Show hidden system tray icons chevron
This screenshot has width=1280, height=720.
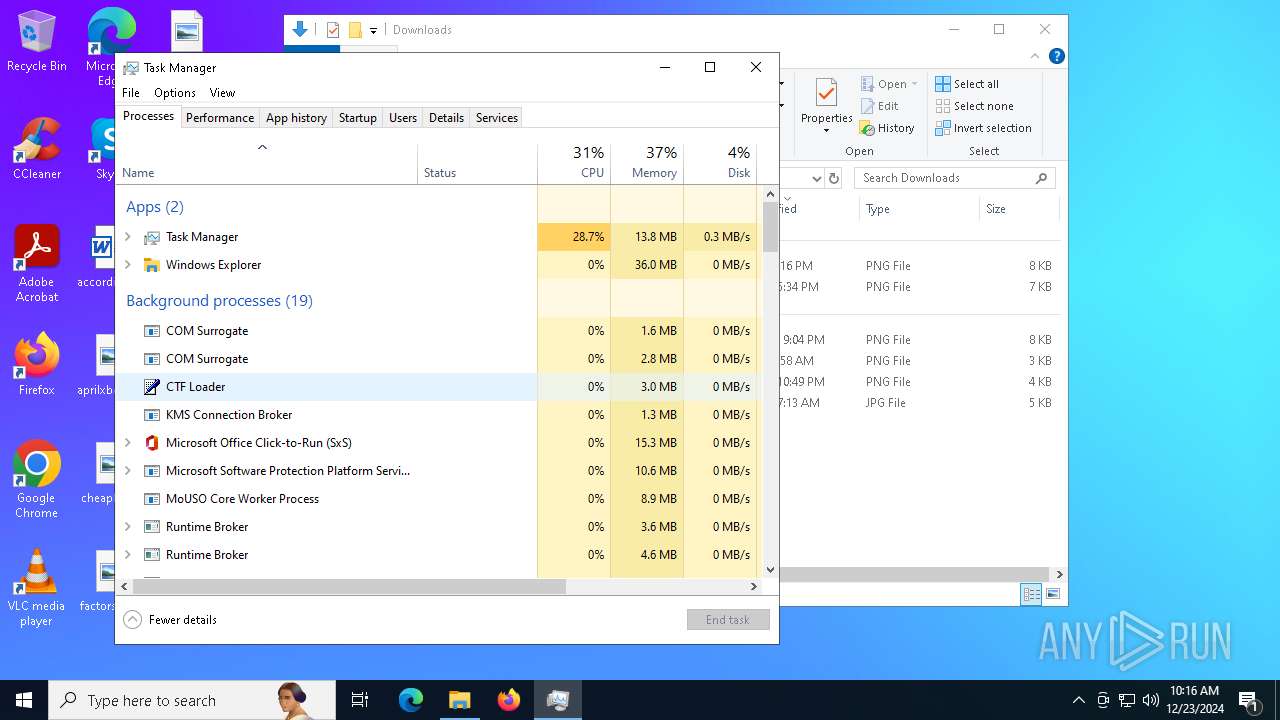point(1078,700)
